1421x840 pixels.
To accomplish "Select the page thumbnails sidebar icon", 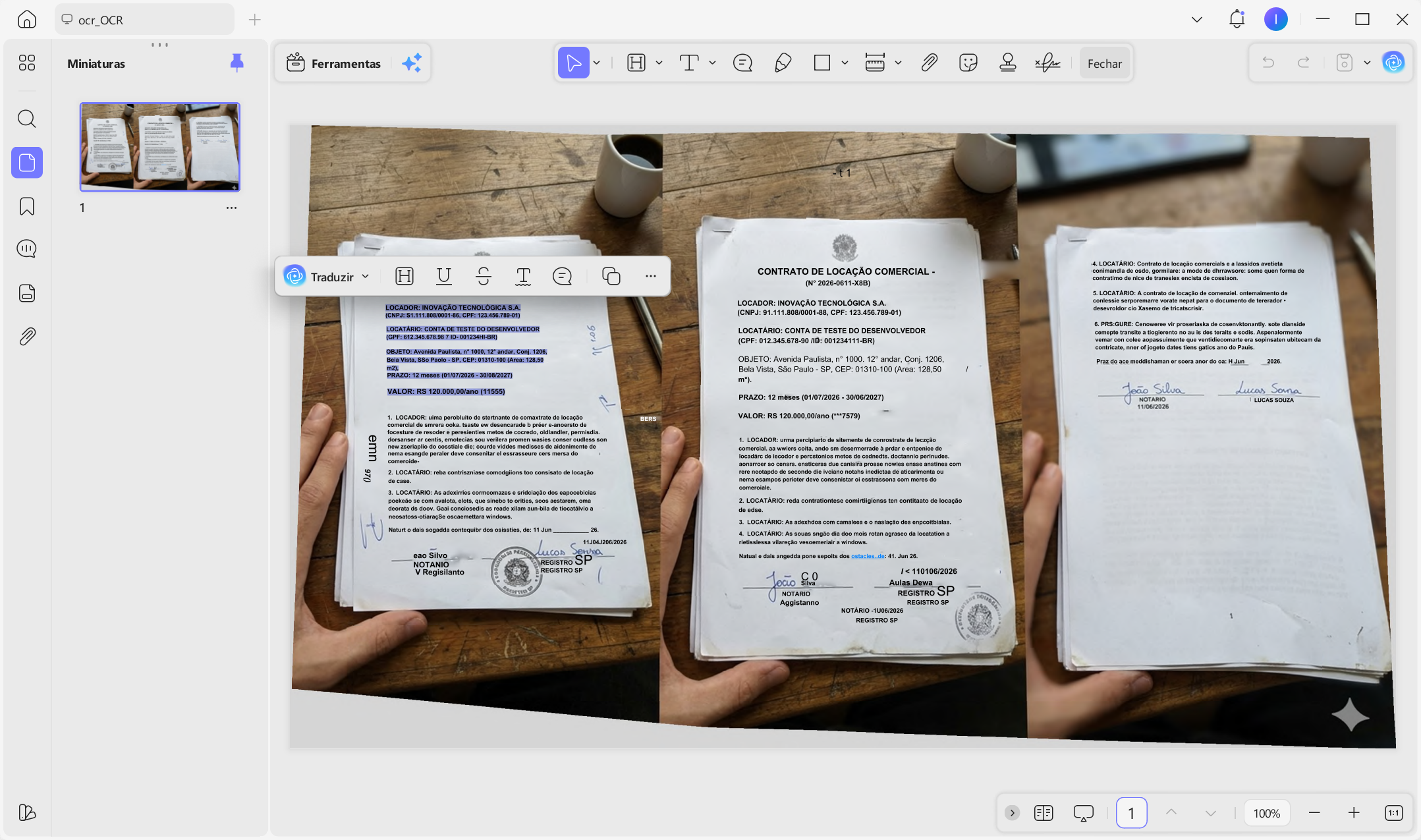I will 27,162.
